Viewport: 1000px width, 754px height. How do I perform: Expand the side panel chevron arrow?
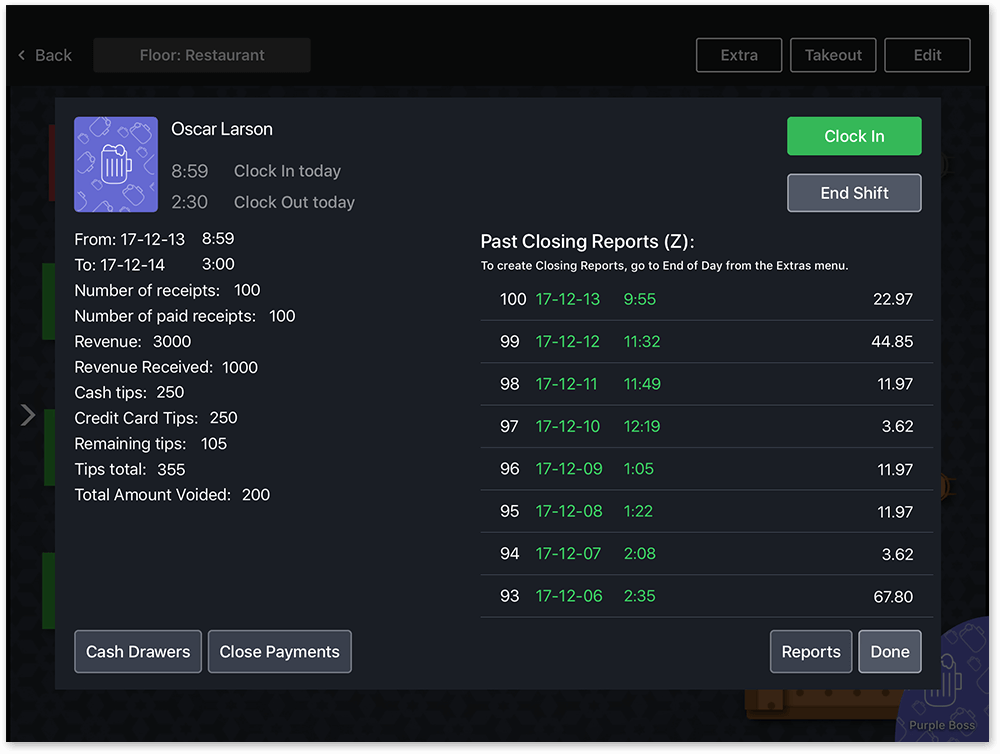coord(28,415)
